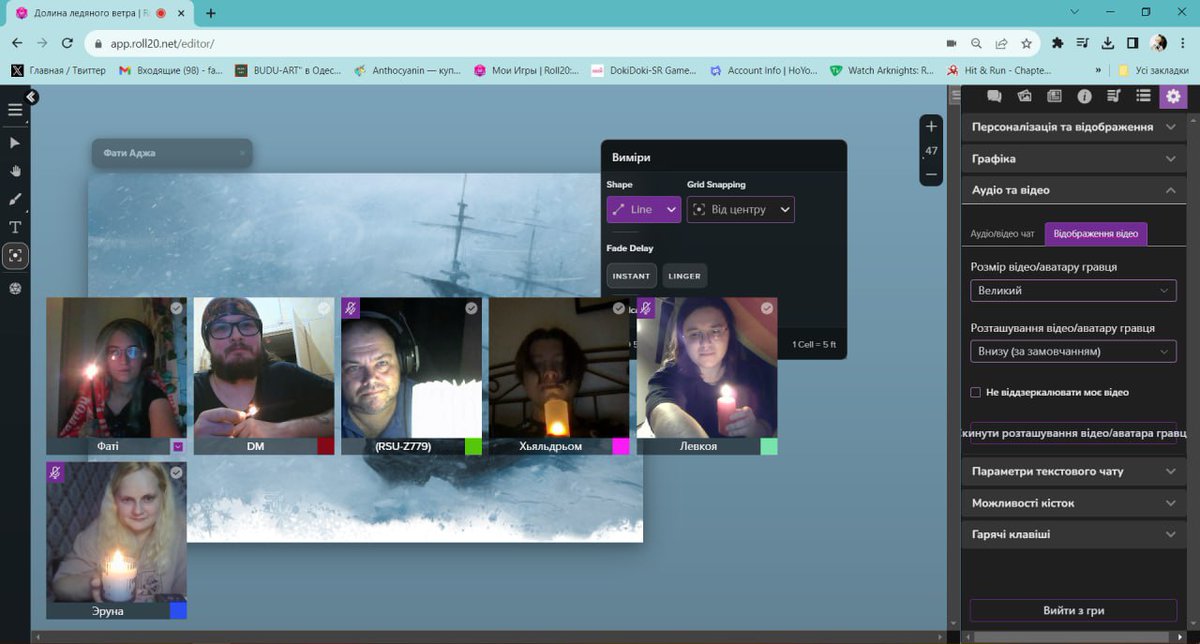1200x644 pixels.
Task: Select the hand Pan tool
Action: tap(15, 171)
